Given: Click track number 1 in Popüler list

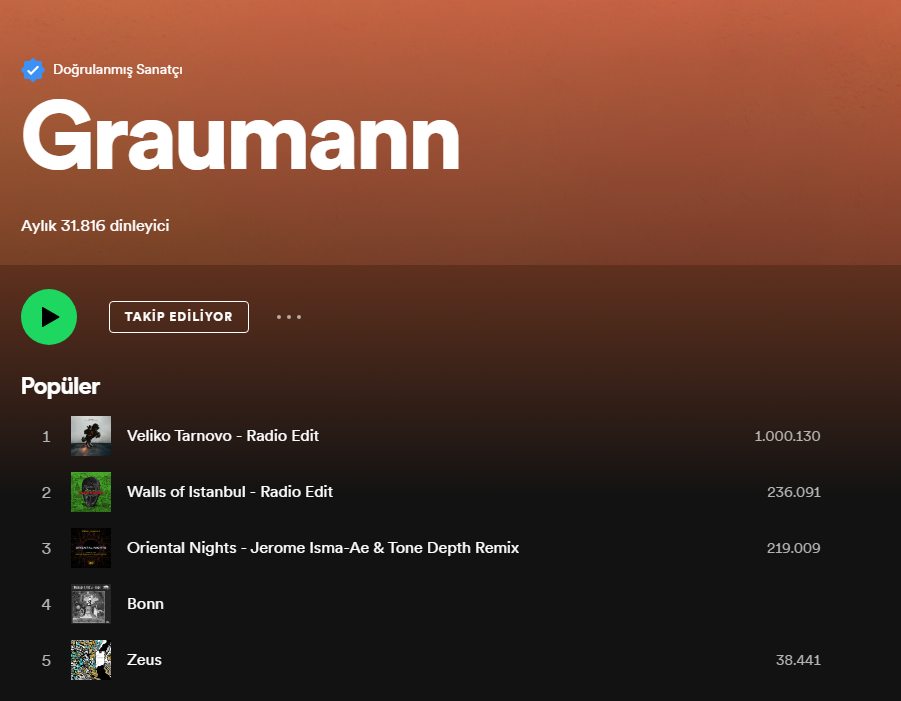Looking at the screenshot, I should [x=46, y=436].
